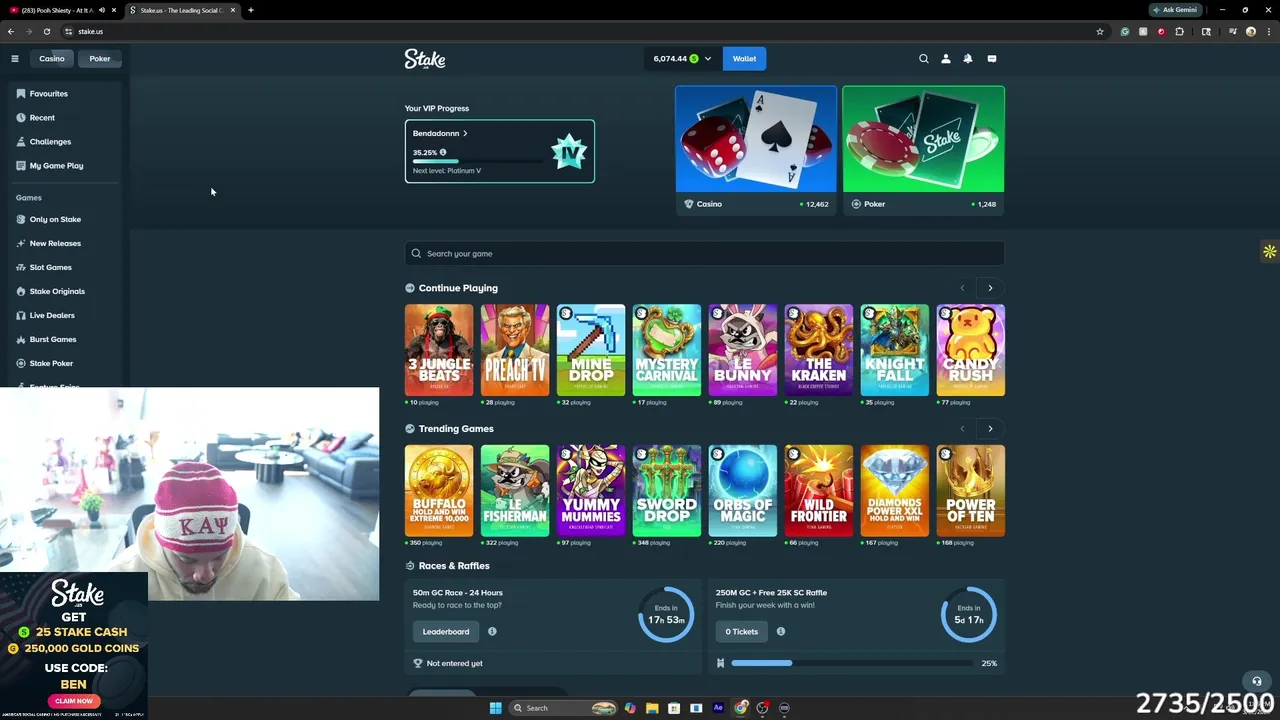
Task: Open The Kraken game
Action: coord(819,350)
